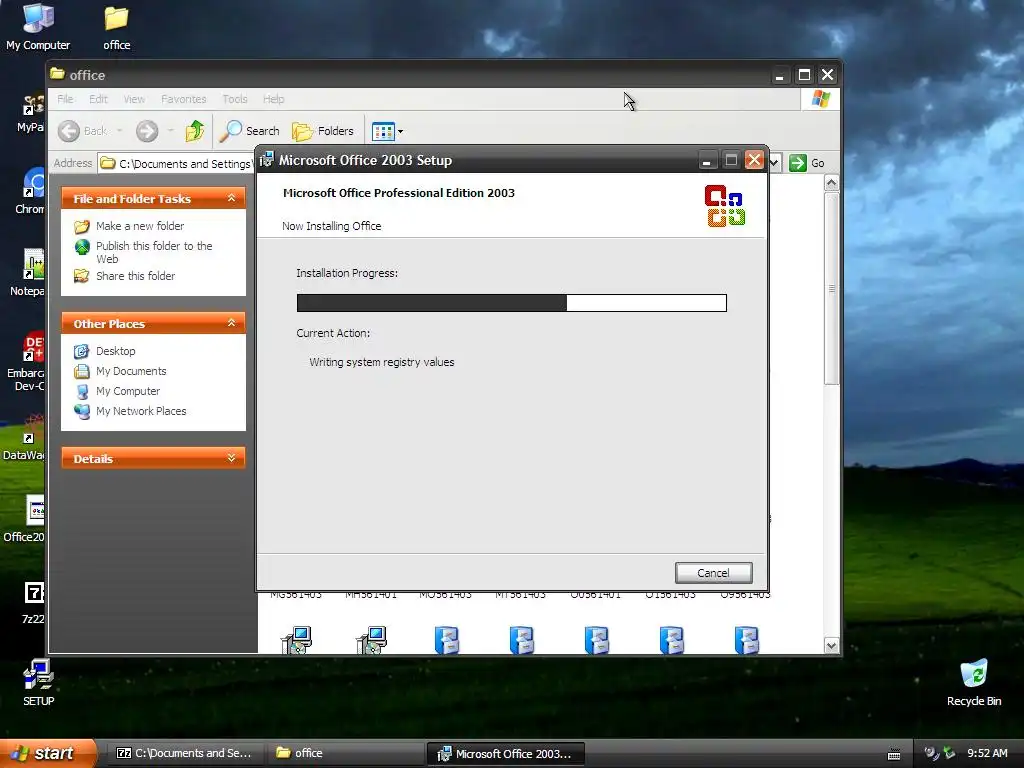Switch to 7-Zip C:\Documents and Se... taskbar button

click(184, 754)
